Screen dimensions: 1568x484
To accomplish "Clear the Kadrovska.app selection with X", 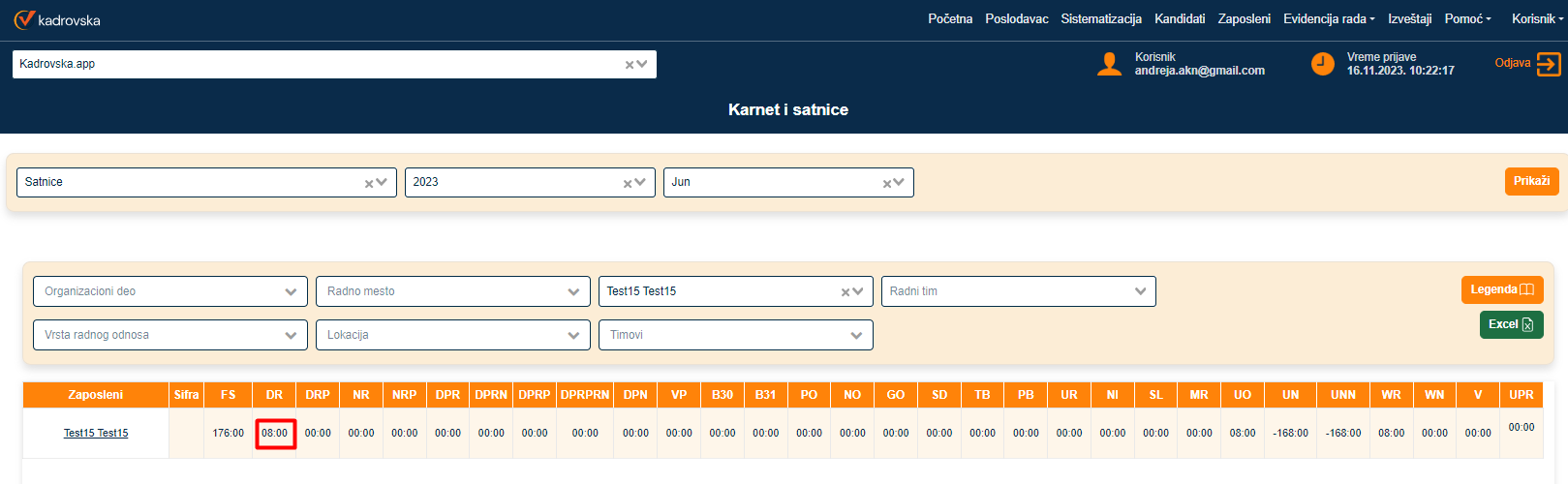I will [630, 65].
